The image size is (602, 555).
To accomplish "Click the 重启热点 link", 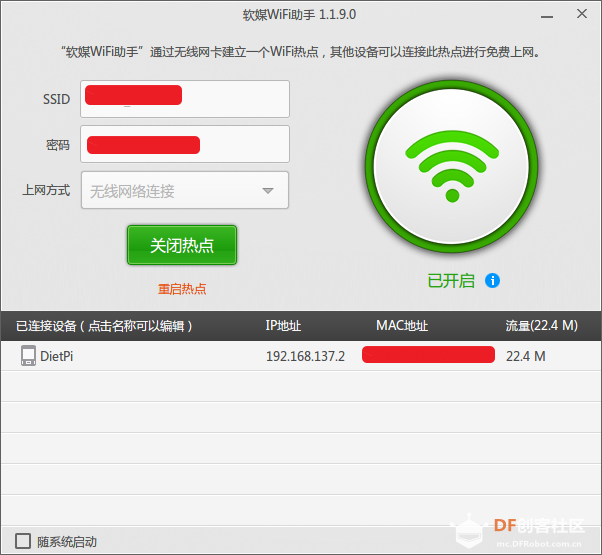I will (182, 289).
